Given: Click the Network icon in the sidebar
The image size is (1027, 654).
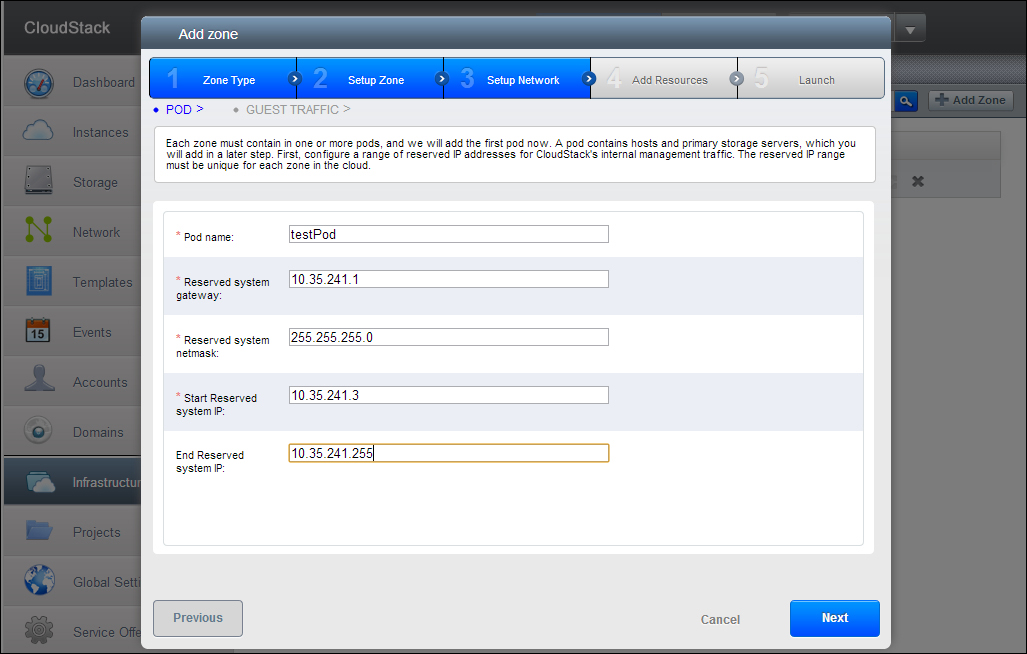Looking at the screenshot, I should point(39,232).
